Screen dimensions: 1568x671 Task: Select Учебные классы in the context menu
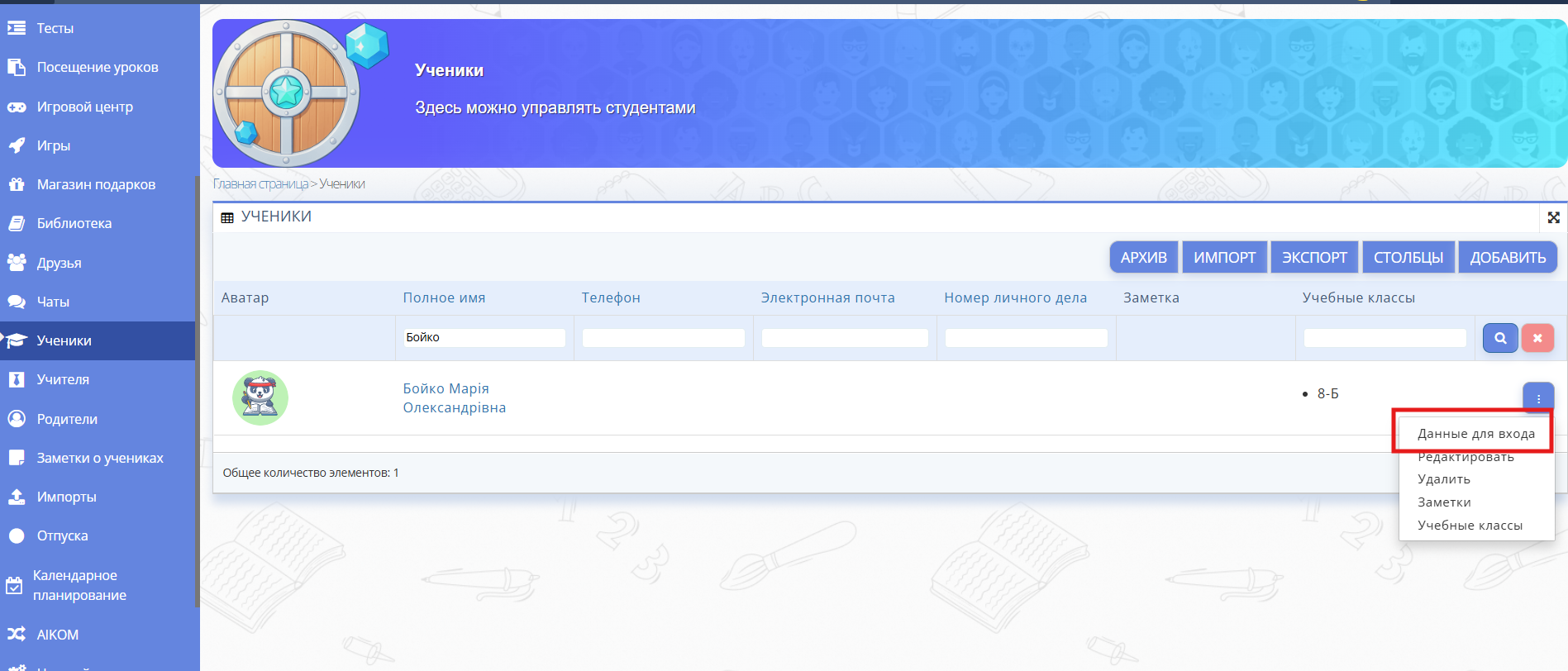(x=1469, y=526)
